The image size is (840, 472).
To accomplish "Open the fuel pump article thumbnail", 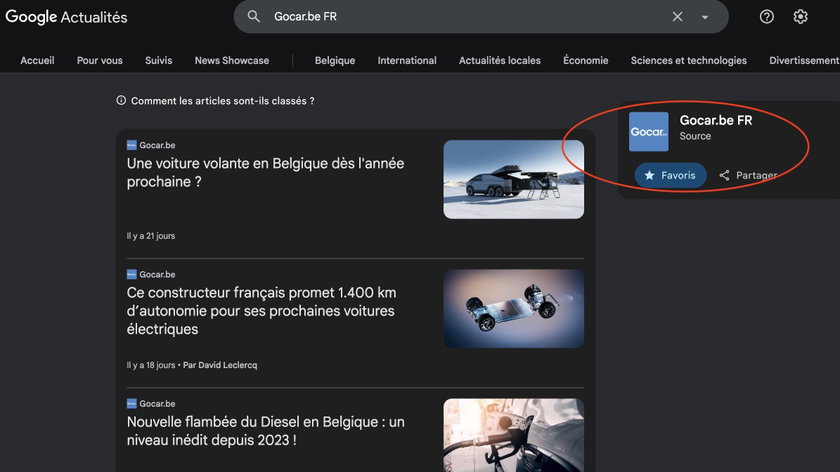I will click(513, 435).
